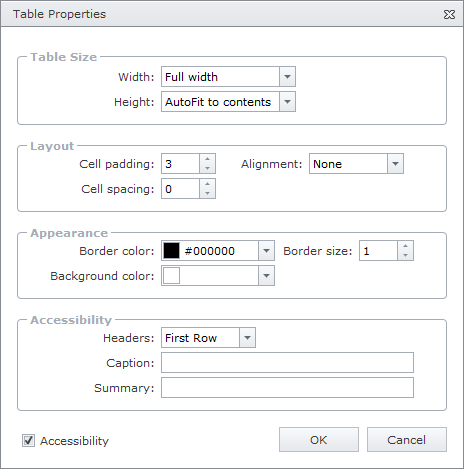
Task: Decrease cell padding with down arrow
Action: pos(207,168)
